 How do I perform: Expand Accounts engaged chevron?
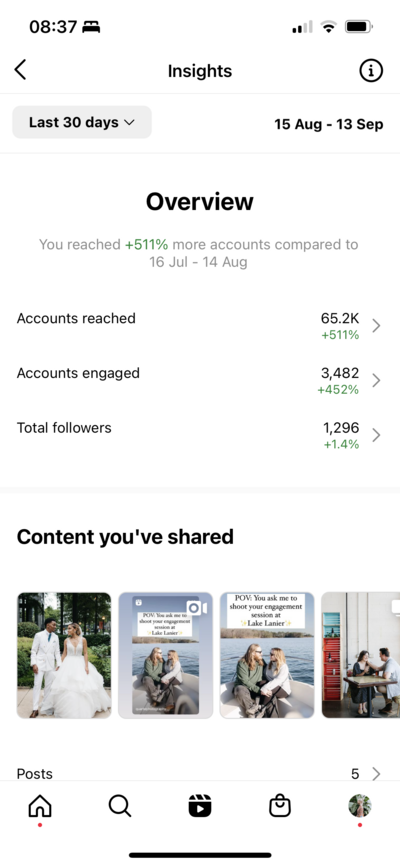point(376,381)
